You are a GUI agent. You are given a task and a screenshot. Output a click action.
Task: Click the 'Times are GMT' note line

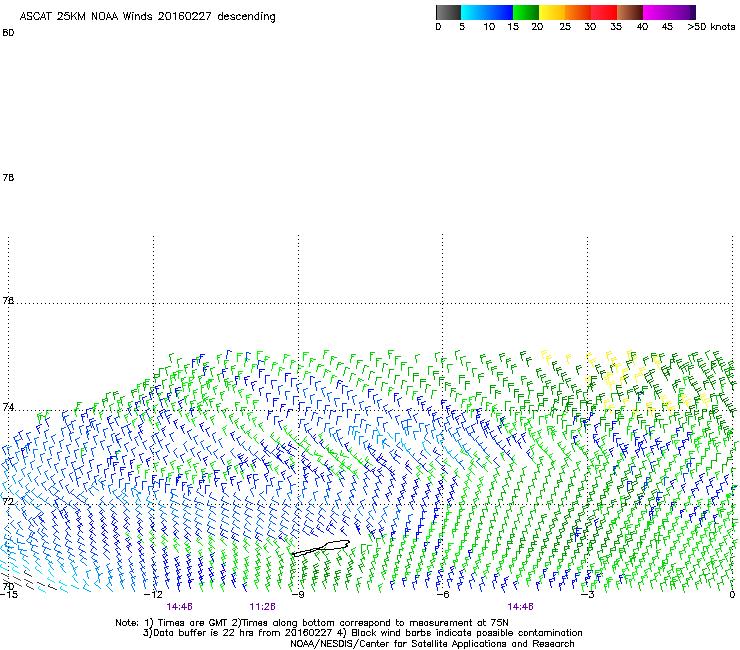click(x=312, y=623)
